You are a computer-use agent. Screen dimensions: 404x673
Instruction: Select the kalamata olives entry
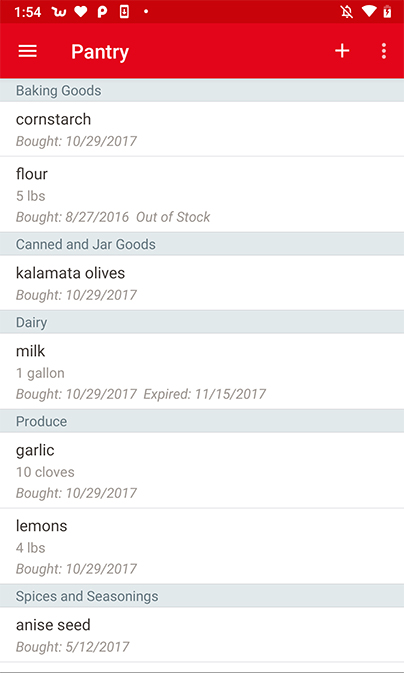[202, 283]
